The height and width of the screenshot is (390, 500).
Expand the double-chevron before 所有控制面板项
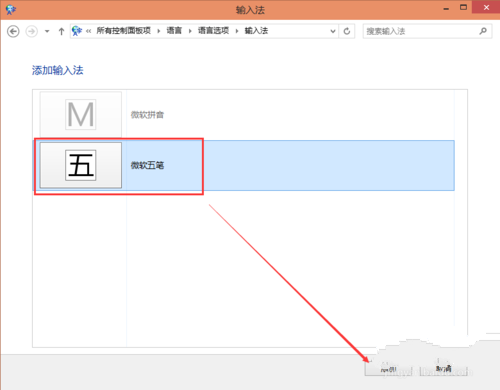click(x=89, y=31)
